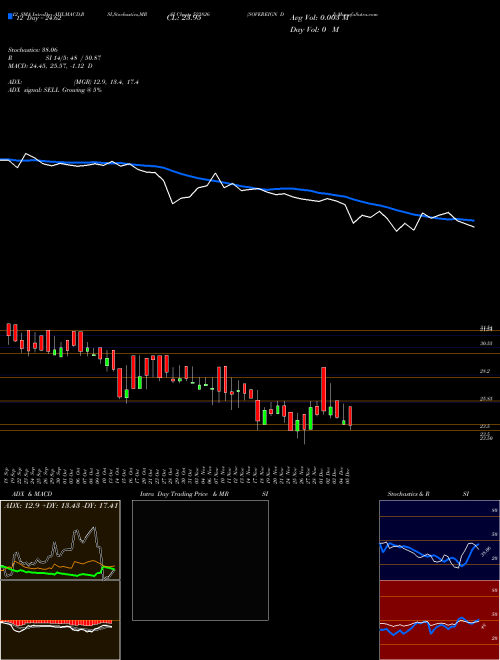Click the ADX indicator chart panel
Viewport: 500px width, 660px height.
pyautogui.click(x=60, y=540)
